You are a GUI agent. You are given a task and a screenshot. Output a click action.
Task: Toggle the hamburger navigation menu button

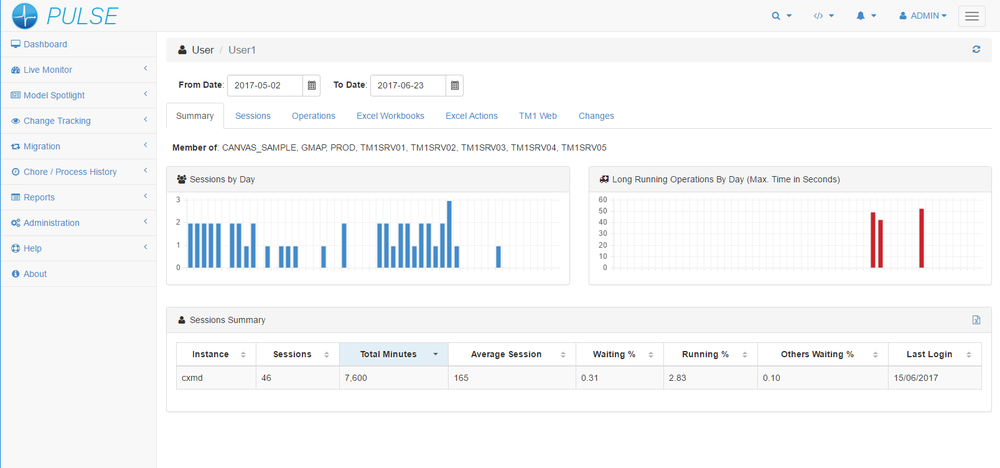971,16
